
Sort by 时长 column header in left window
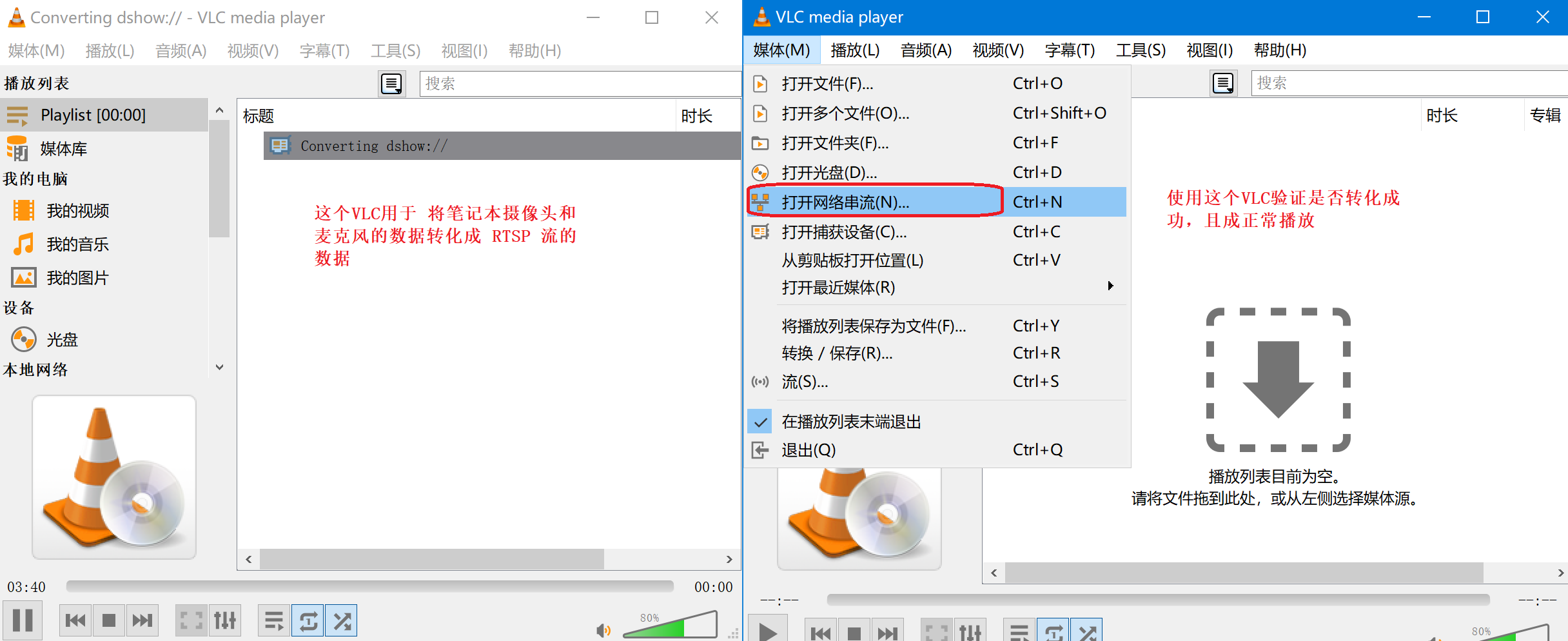click(708, 116)
